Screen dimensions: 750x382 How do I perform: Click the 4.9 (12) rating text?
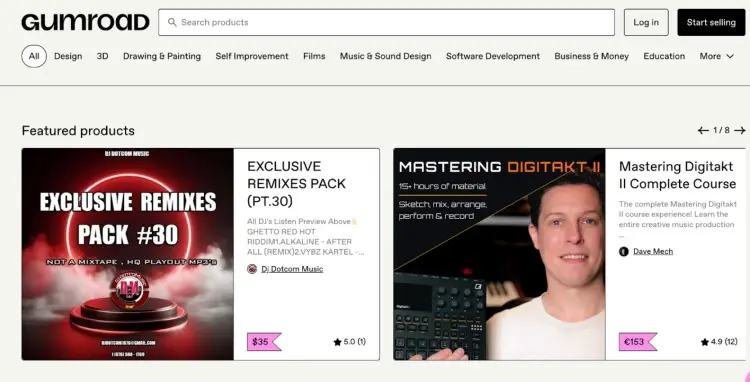(x=724, y=342)
